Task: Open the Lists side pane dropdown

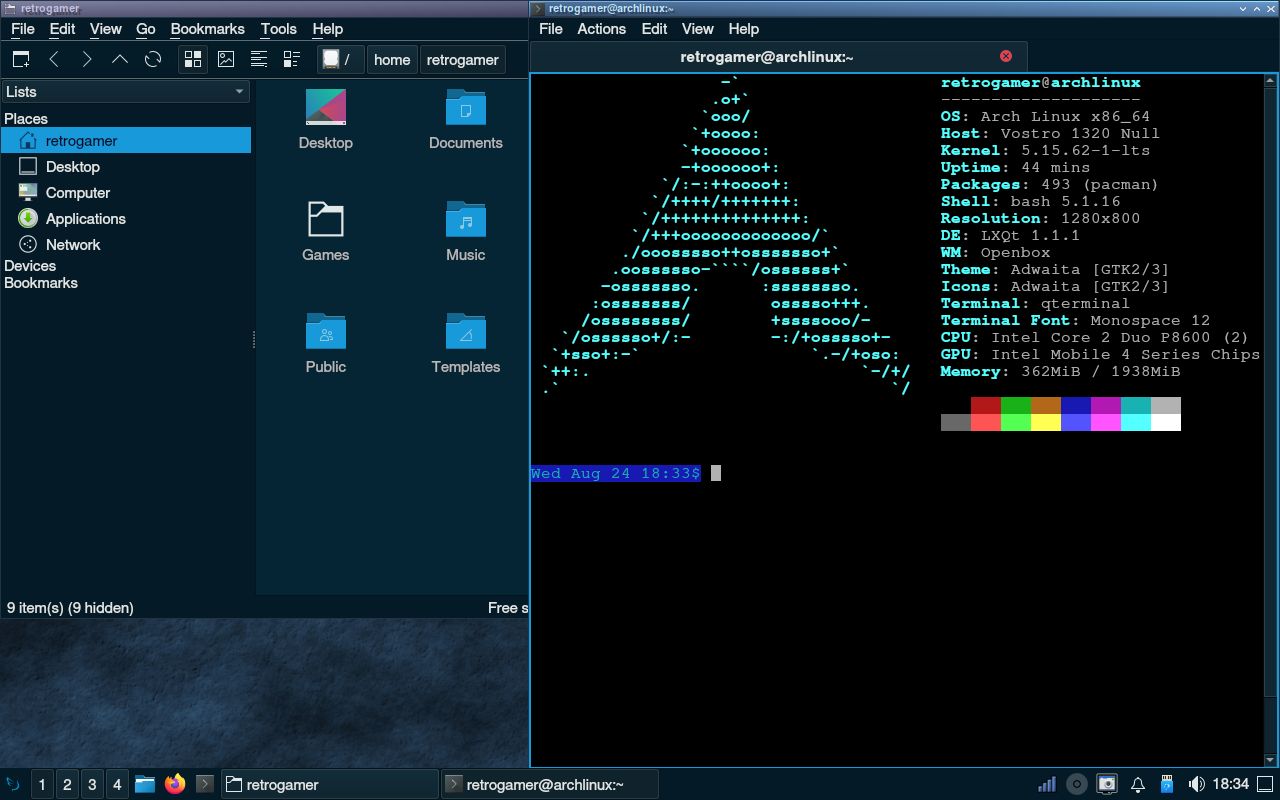Action: pos(126,91)
